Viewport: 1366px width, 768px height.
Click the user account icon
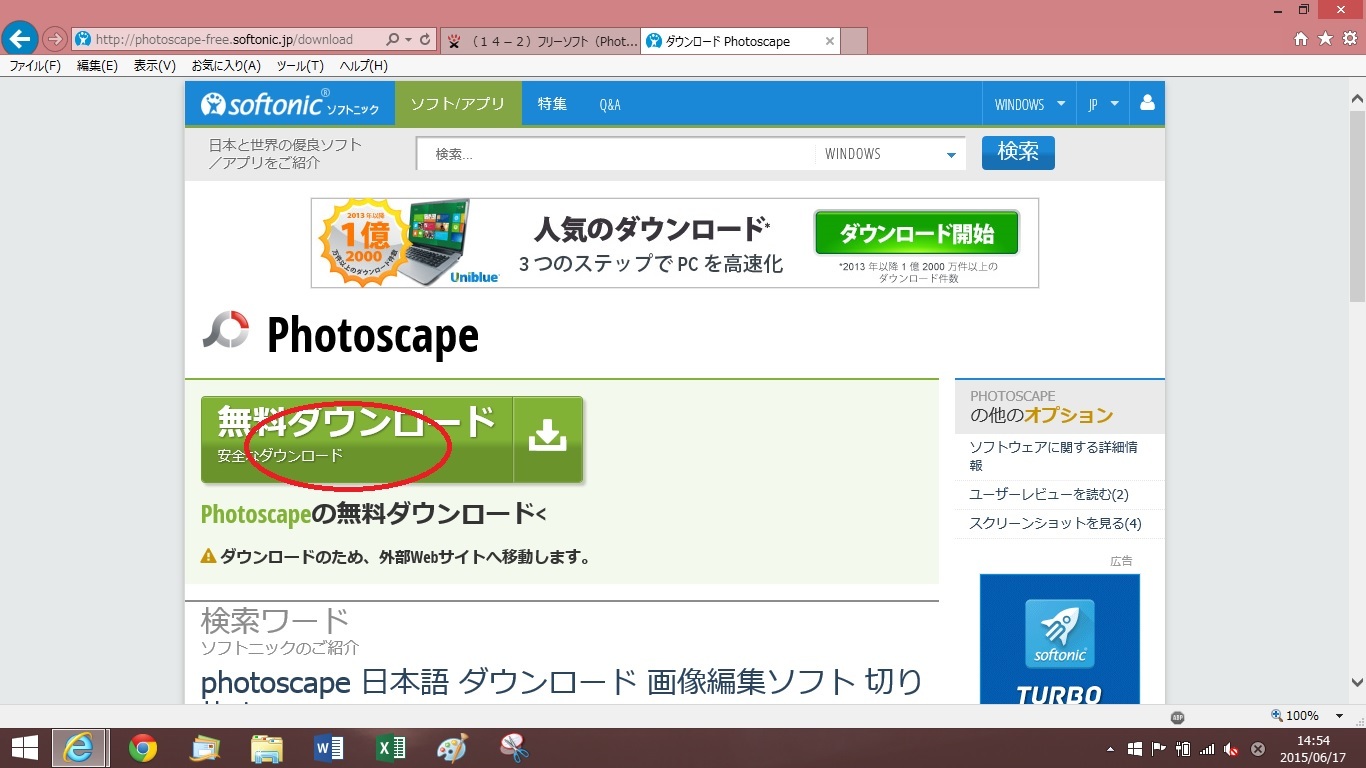[1147, 104]
